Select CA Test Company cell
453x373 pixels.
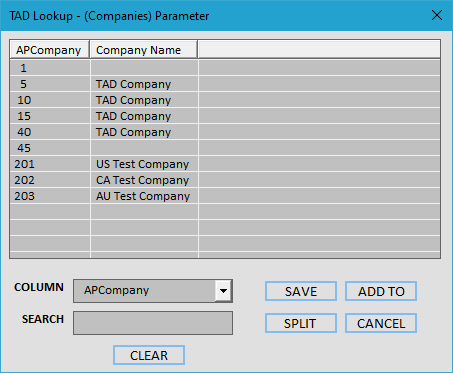click(144, 180)
